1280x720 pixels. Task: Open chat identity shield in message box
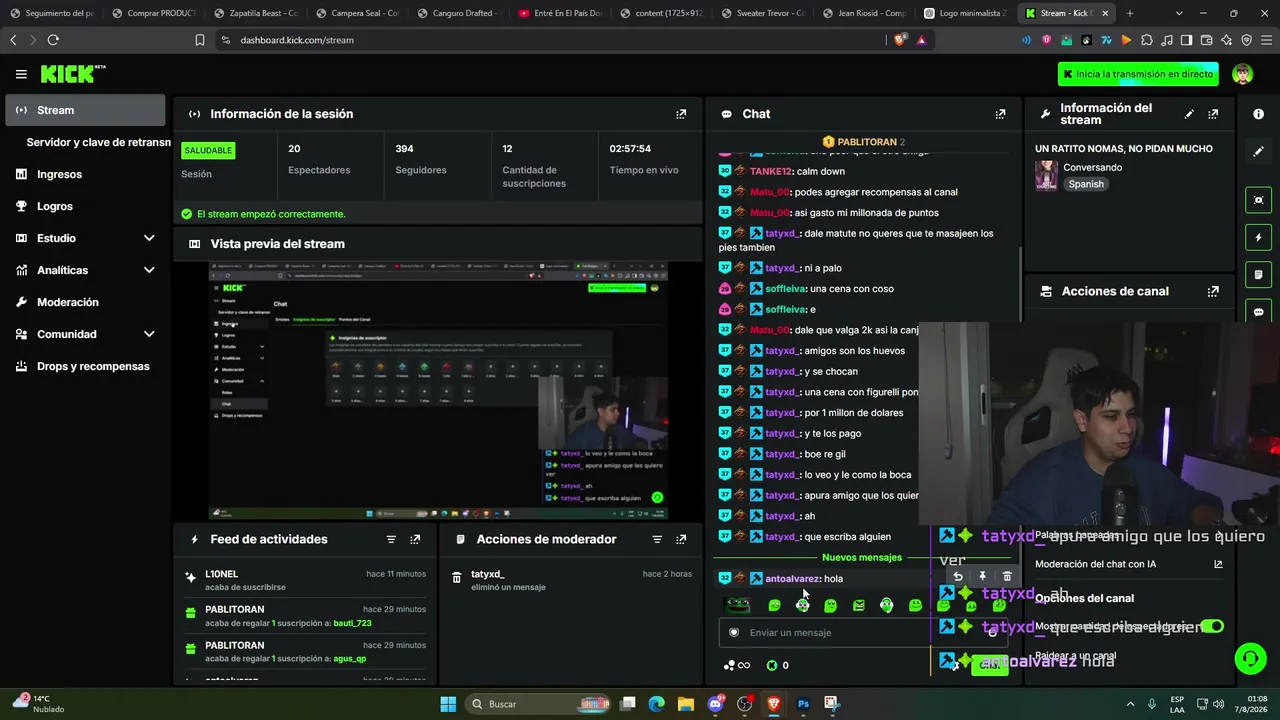click(734, 632)
